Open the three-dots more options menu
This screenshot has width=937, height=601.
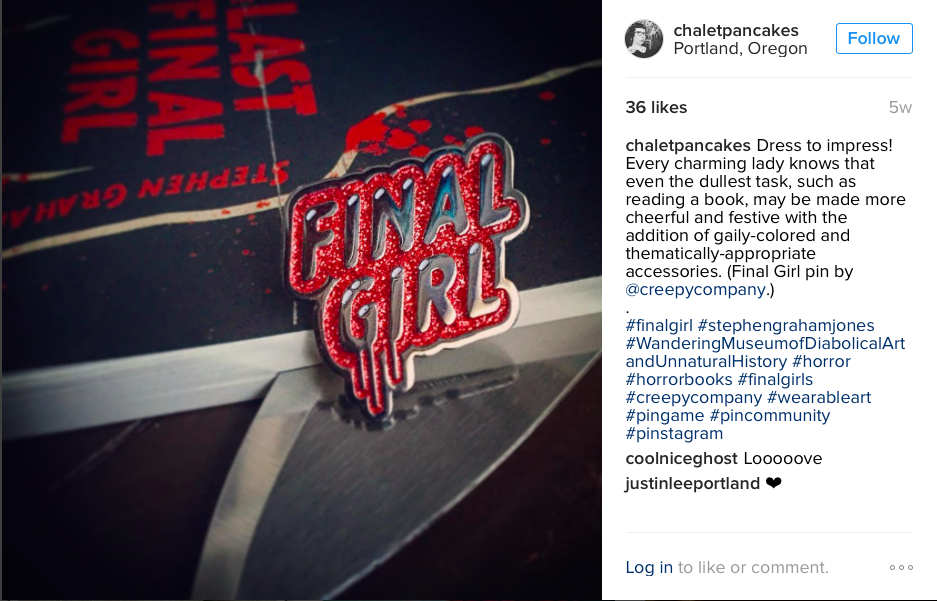[901, 568]
